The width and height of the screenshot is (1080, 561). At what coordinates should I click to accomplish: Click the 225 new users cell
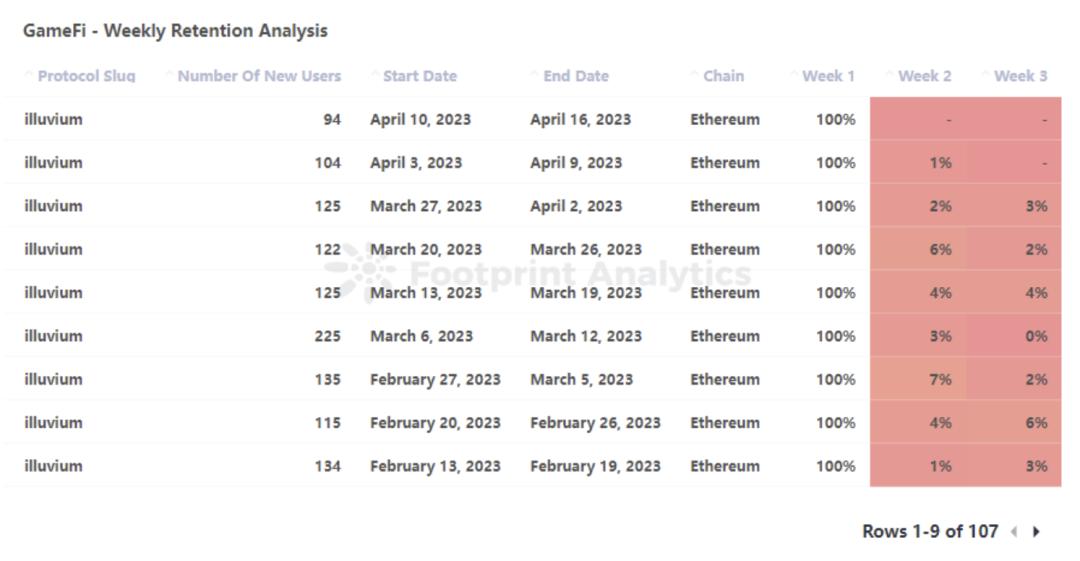click(327, 336)
